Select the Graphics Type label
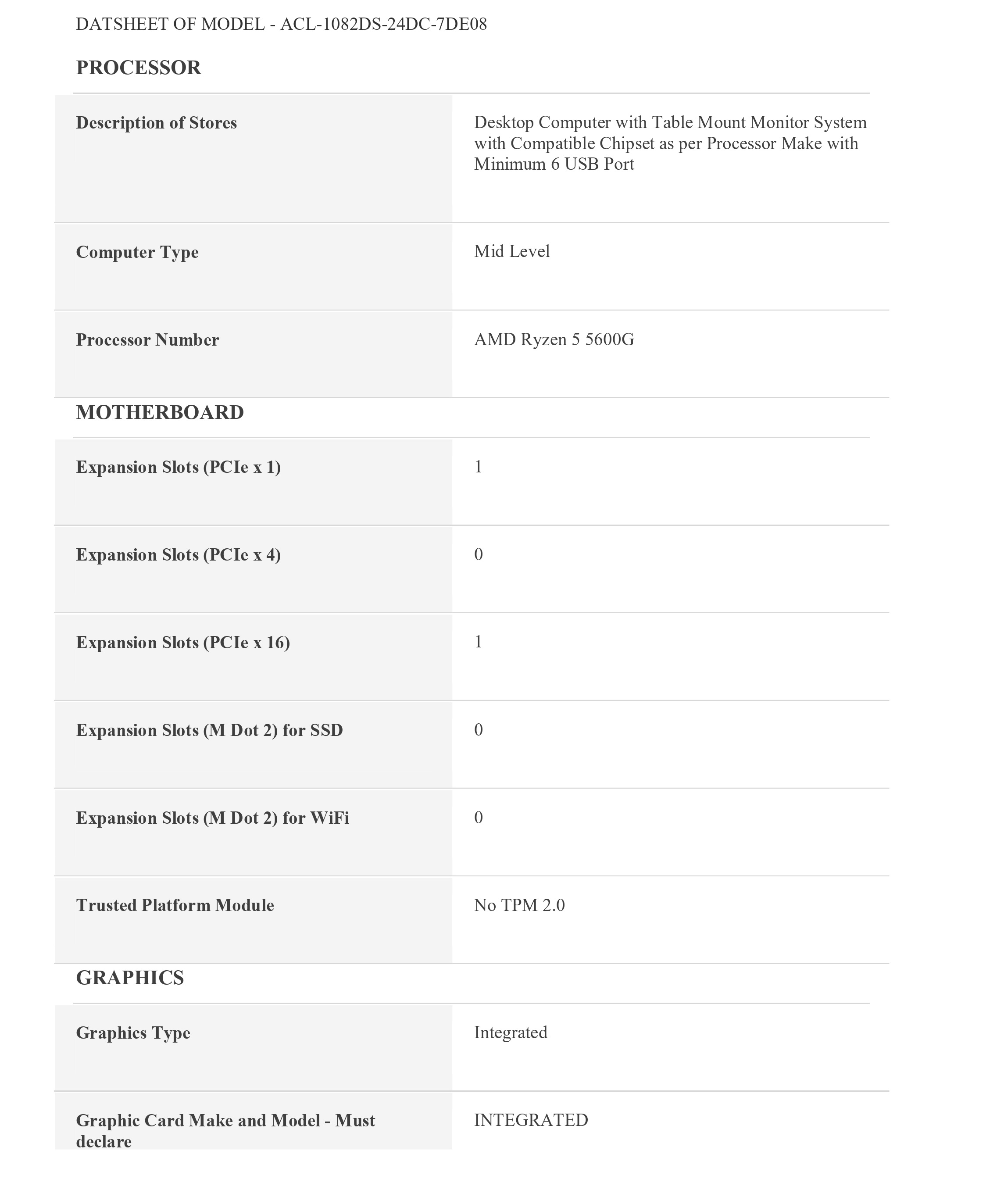 coord(133,1033)
